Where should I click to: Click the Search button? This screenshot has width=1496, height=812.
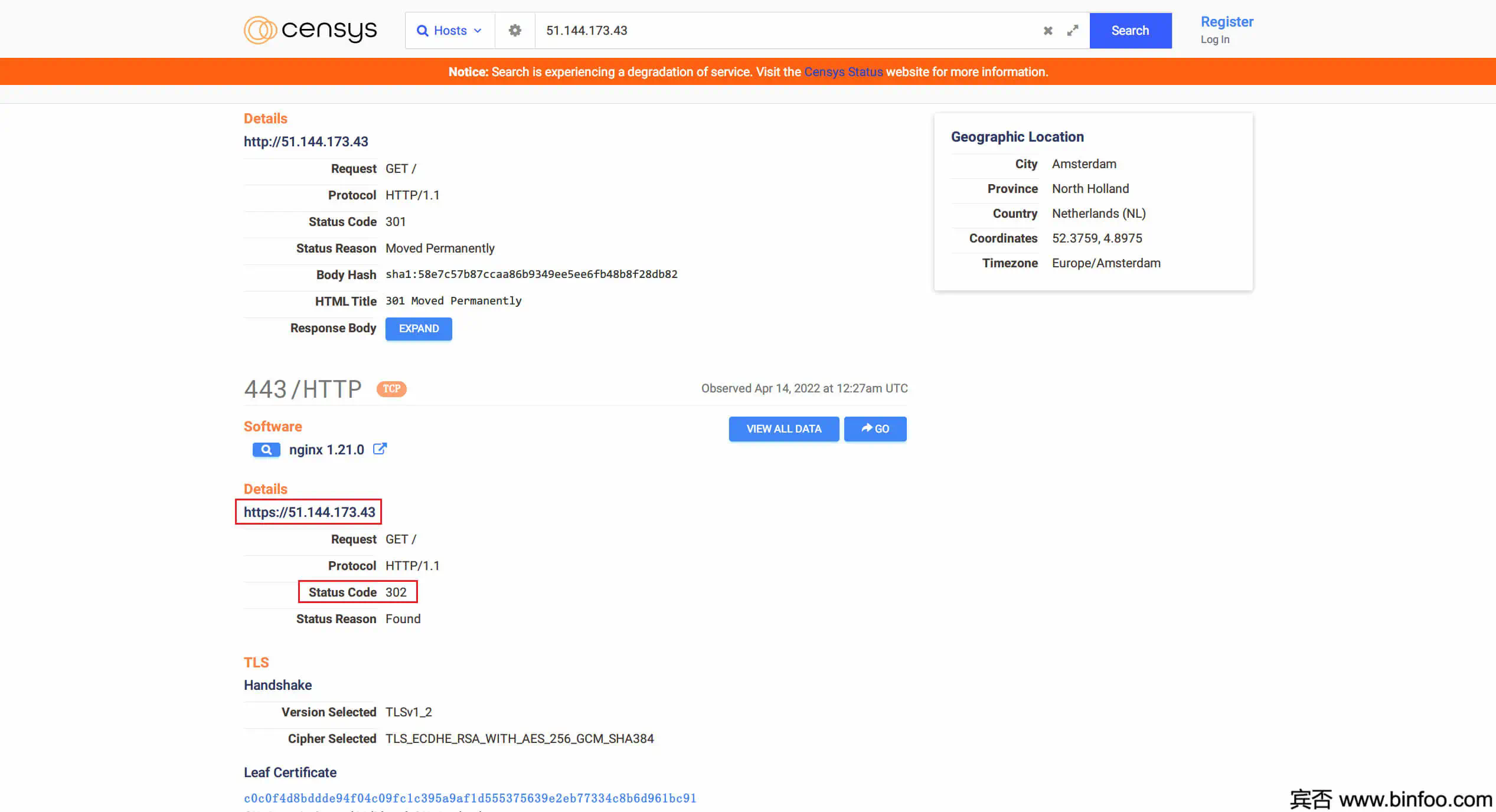click(x=1130, y=30)
